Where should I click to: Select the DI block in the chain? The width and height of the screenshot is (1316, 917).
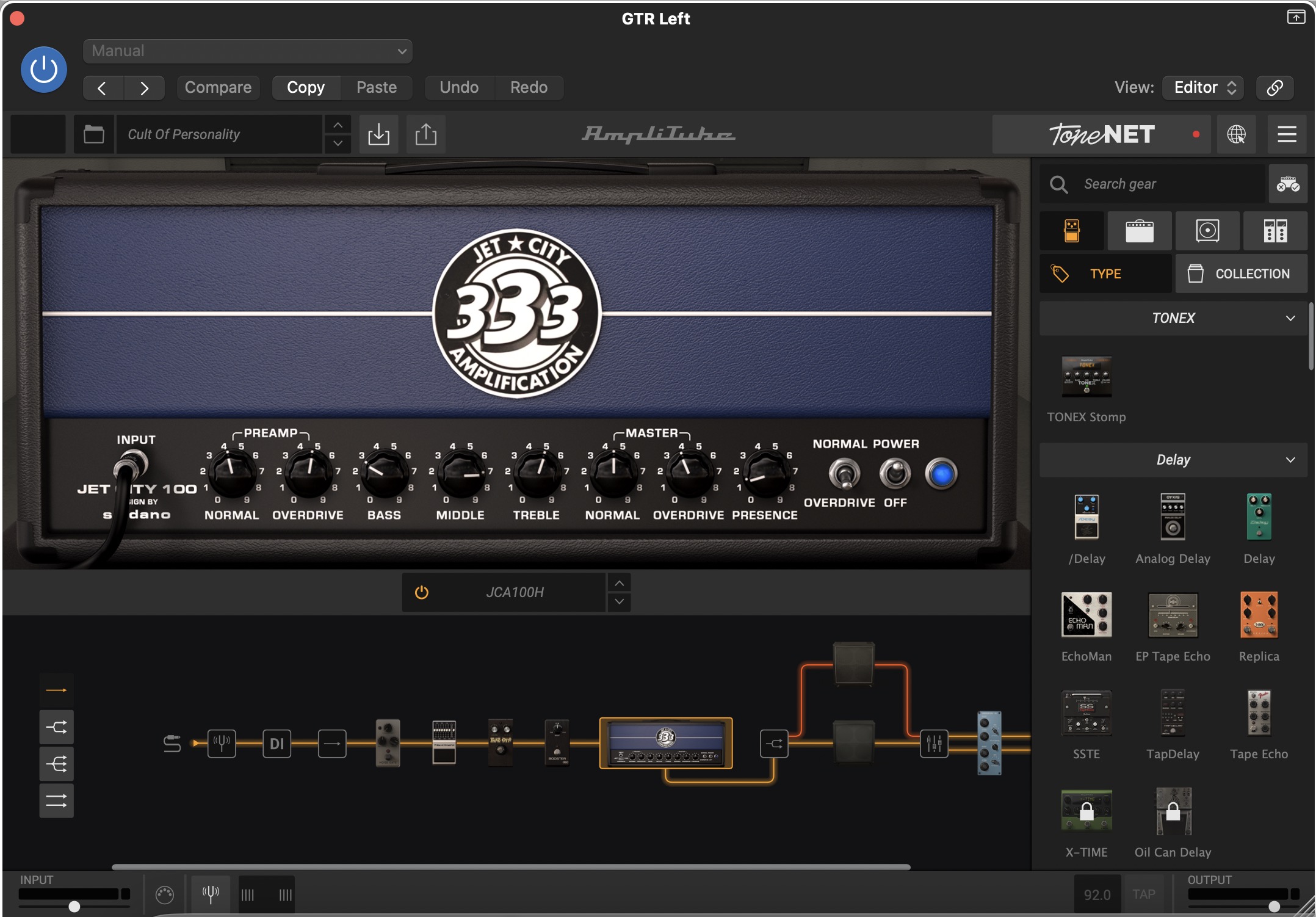[x=277, y=743]
